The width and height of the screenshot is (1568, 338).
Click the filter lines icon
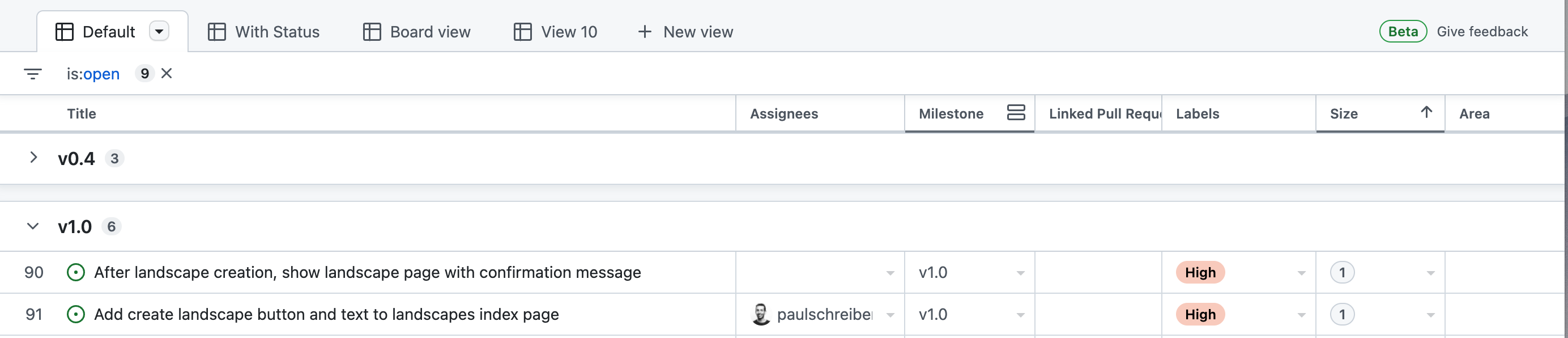pos(32,74)
